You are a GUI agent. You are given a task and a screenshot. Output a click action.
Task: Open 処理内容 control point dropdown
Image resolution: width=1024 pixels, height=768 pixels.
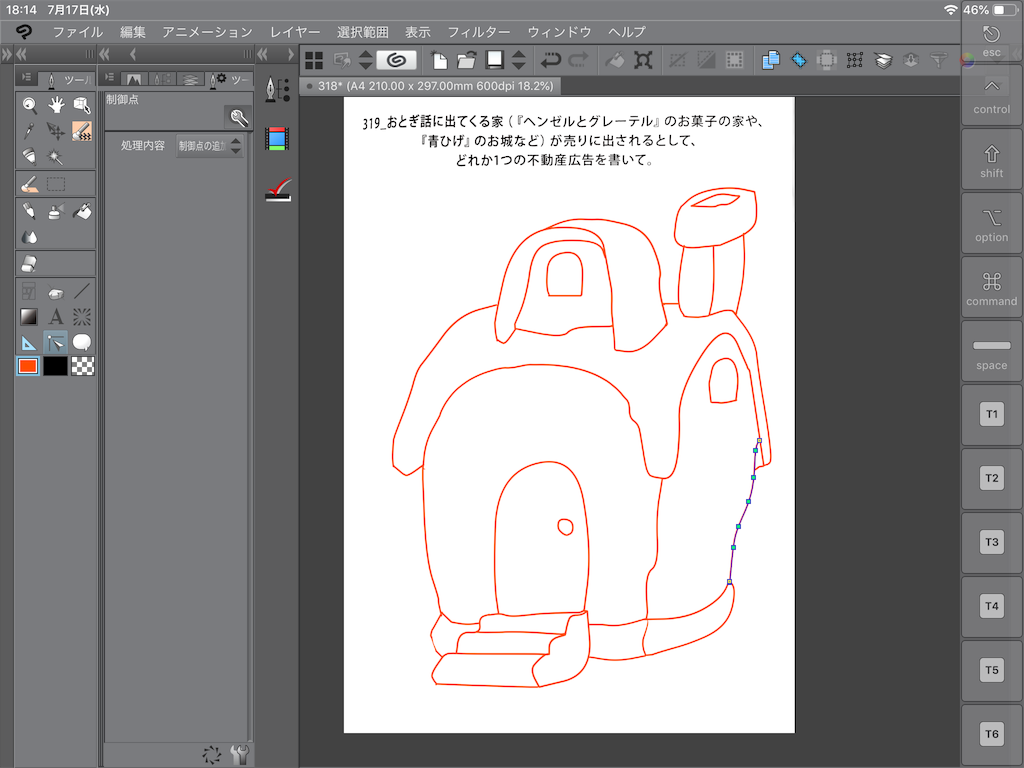210,146
